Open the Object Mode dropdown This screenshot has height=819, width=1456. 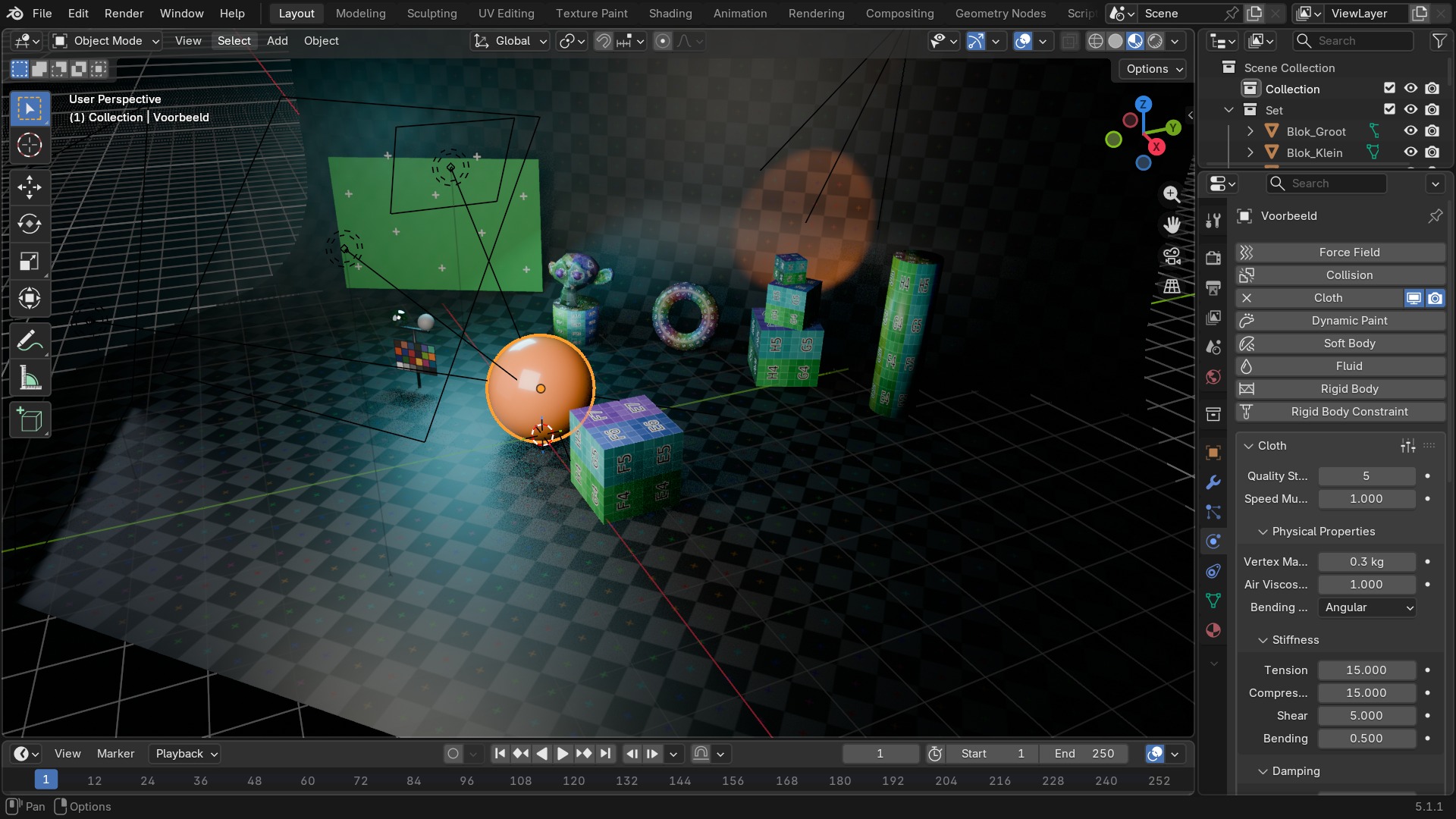click(x=106, y=41)
